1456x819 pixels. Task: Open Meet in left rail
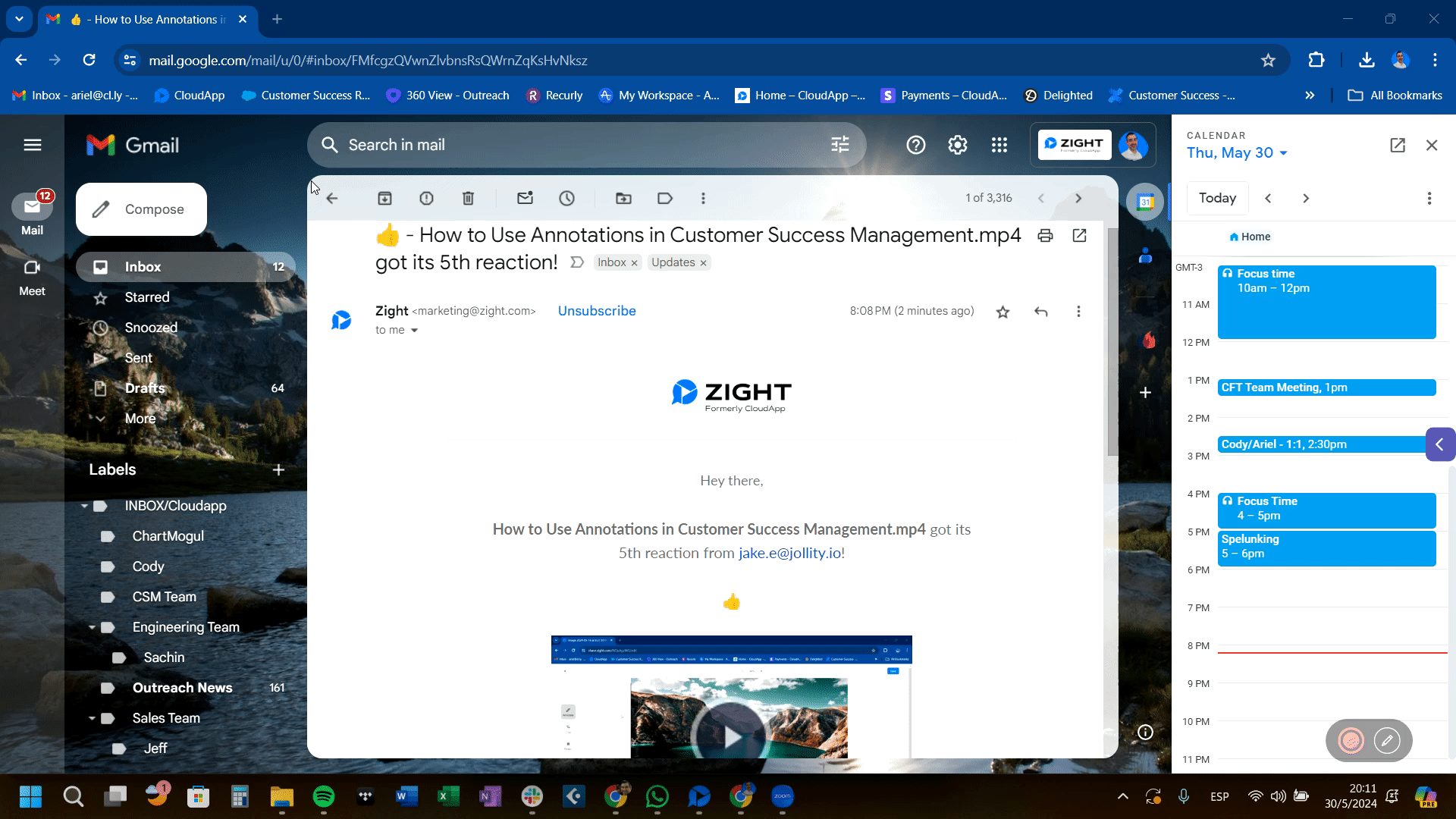point(32,277)
